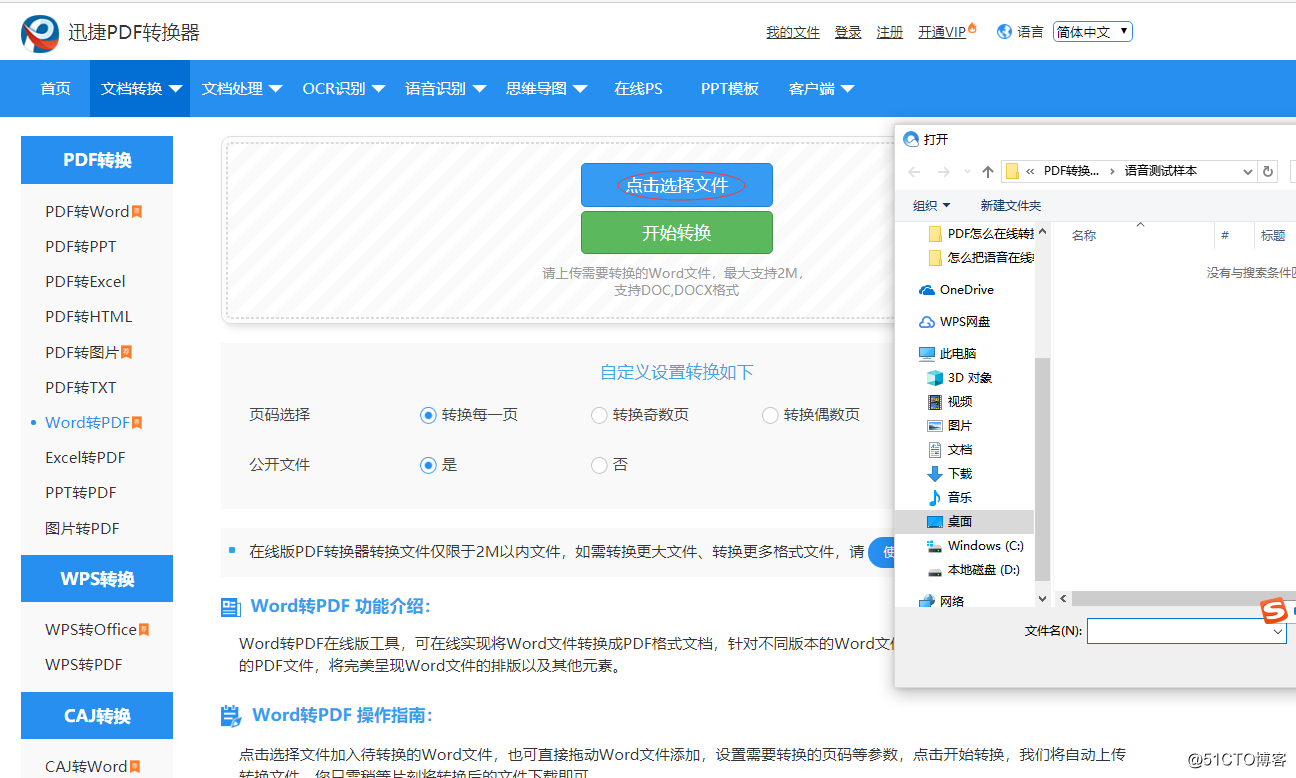Open the 文件名 combo box arrow

(1278, 632)
